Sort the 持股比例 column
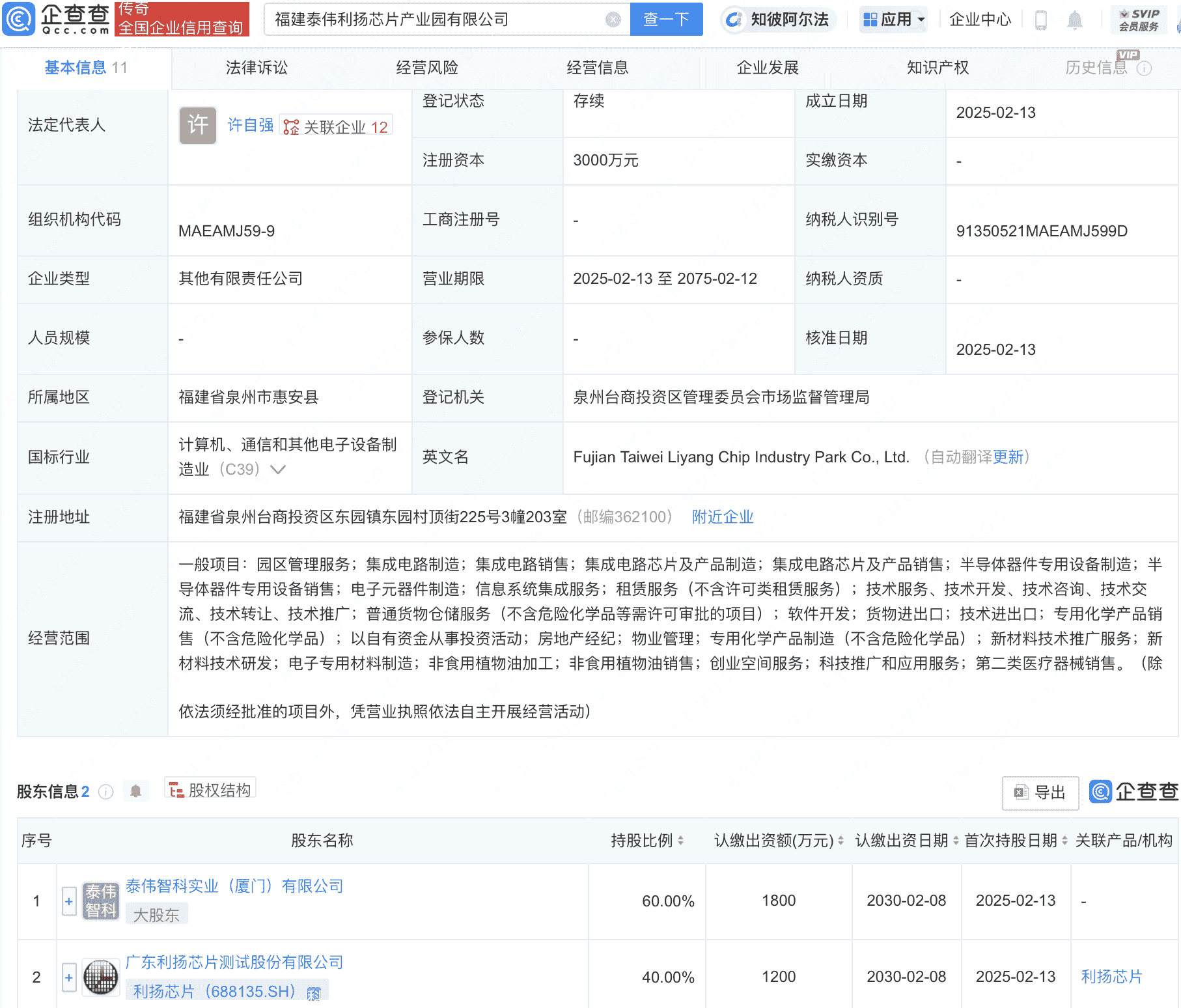Image resolution: width=1181 pixels, height=1008 pixels. [x=680, y=841]
